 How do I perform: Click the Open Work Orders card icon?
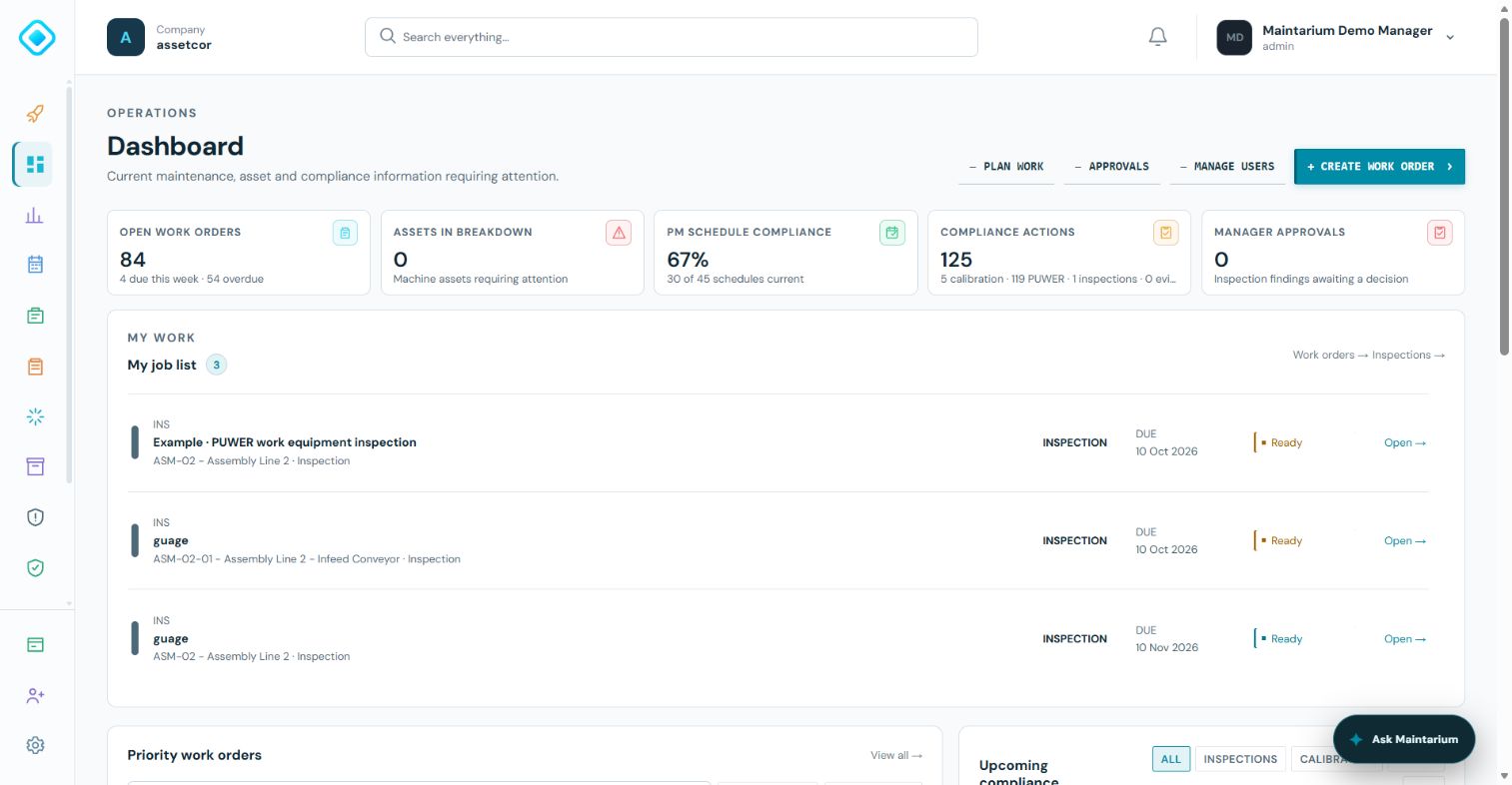click(345, 233)
